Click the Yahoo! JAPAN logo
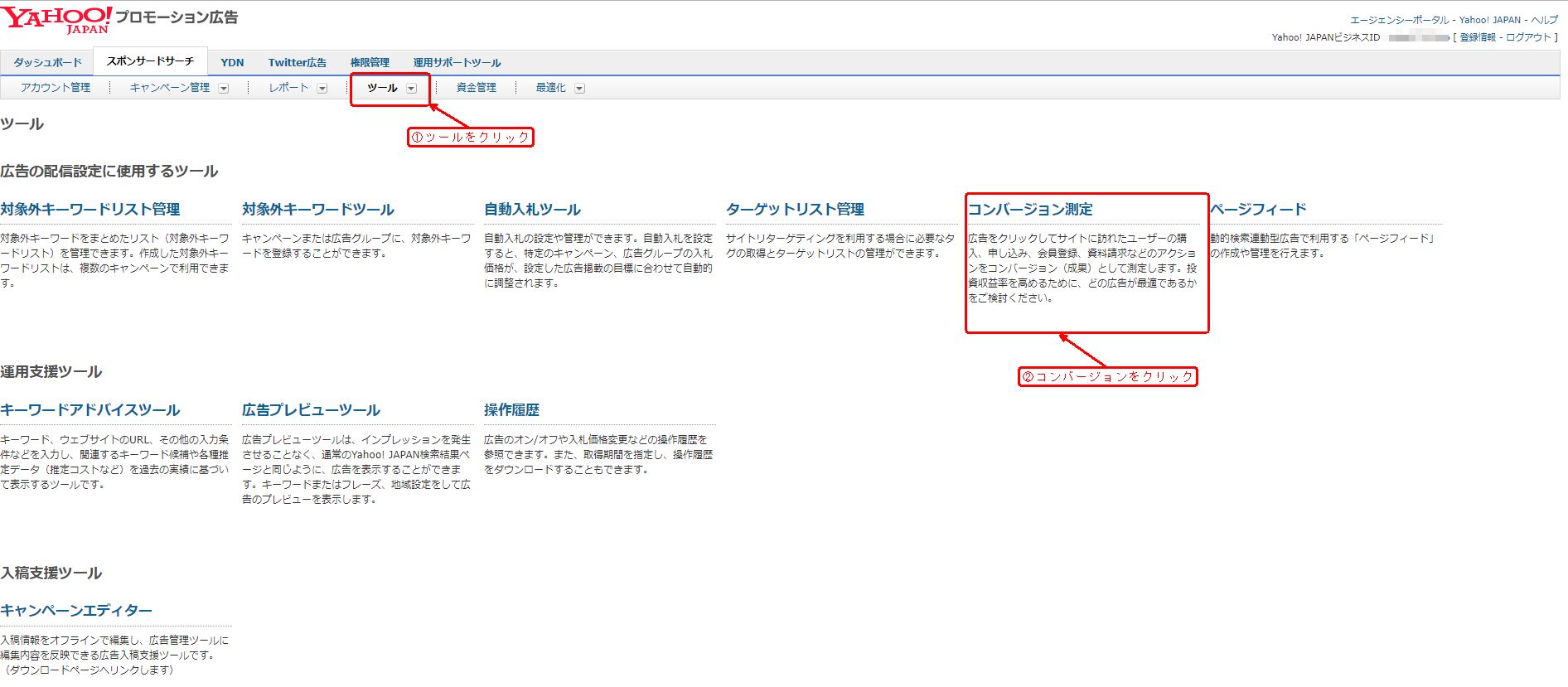Image resolution: width=1568 pixels, height=687 pixels. click(x=56, y=20)
